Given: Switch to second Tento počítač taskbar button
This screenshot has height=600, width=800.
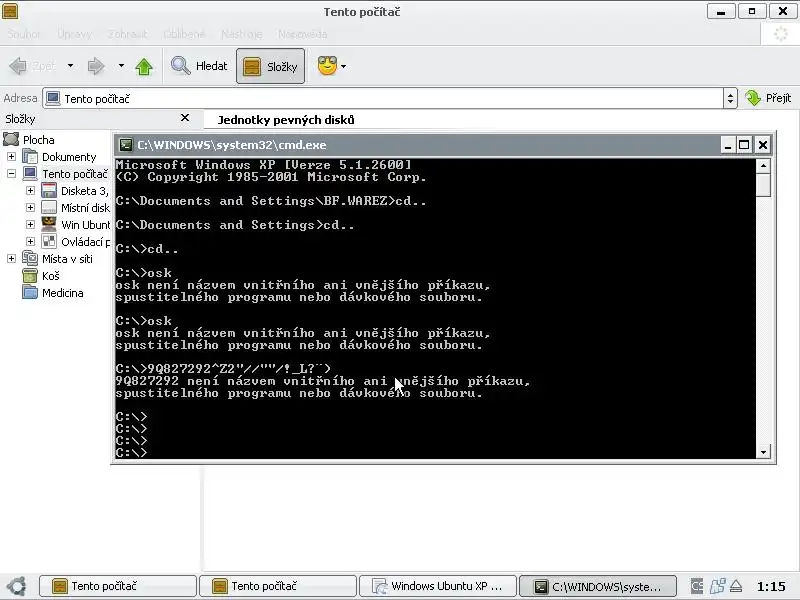Looking at the screenshot, I should 278,586.
